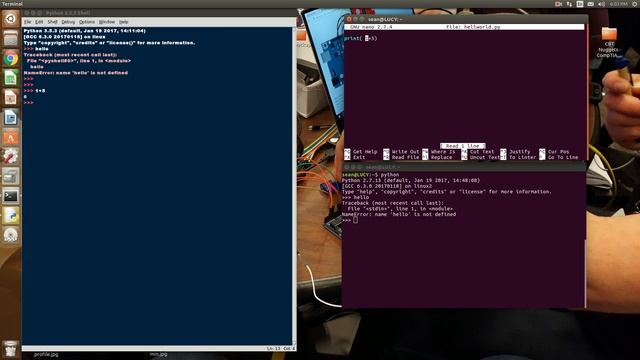Viewport: 640px width, 360px height.
Task: Open the CBT Nuggets CompTIA desktop folder
Action: point(609,43)
